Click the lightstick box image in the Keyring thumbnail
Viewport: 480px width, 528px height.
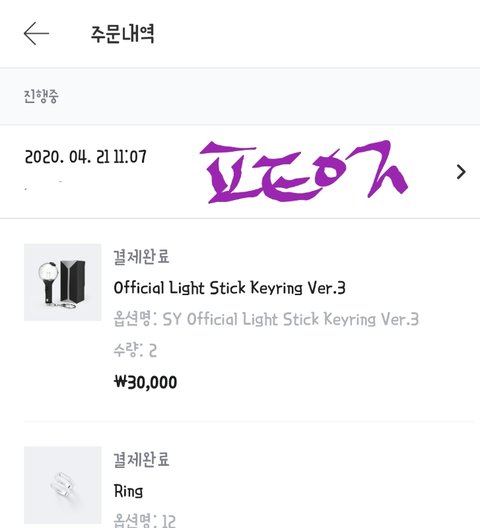(72, 281)
